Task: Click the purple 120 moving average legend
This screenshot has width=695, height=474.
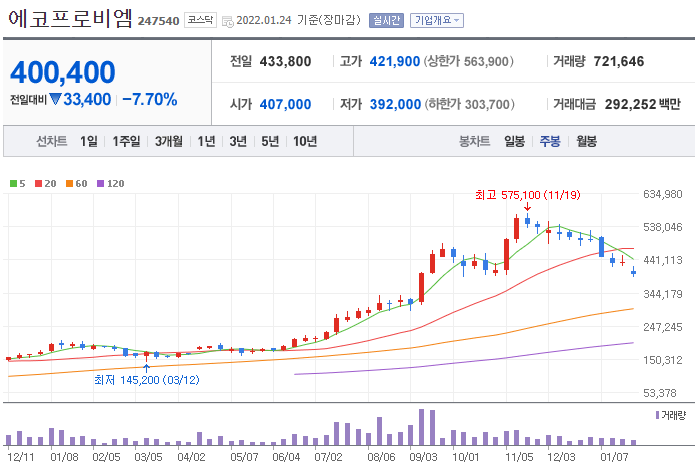Action: pos(111,184)
